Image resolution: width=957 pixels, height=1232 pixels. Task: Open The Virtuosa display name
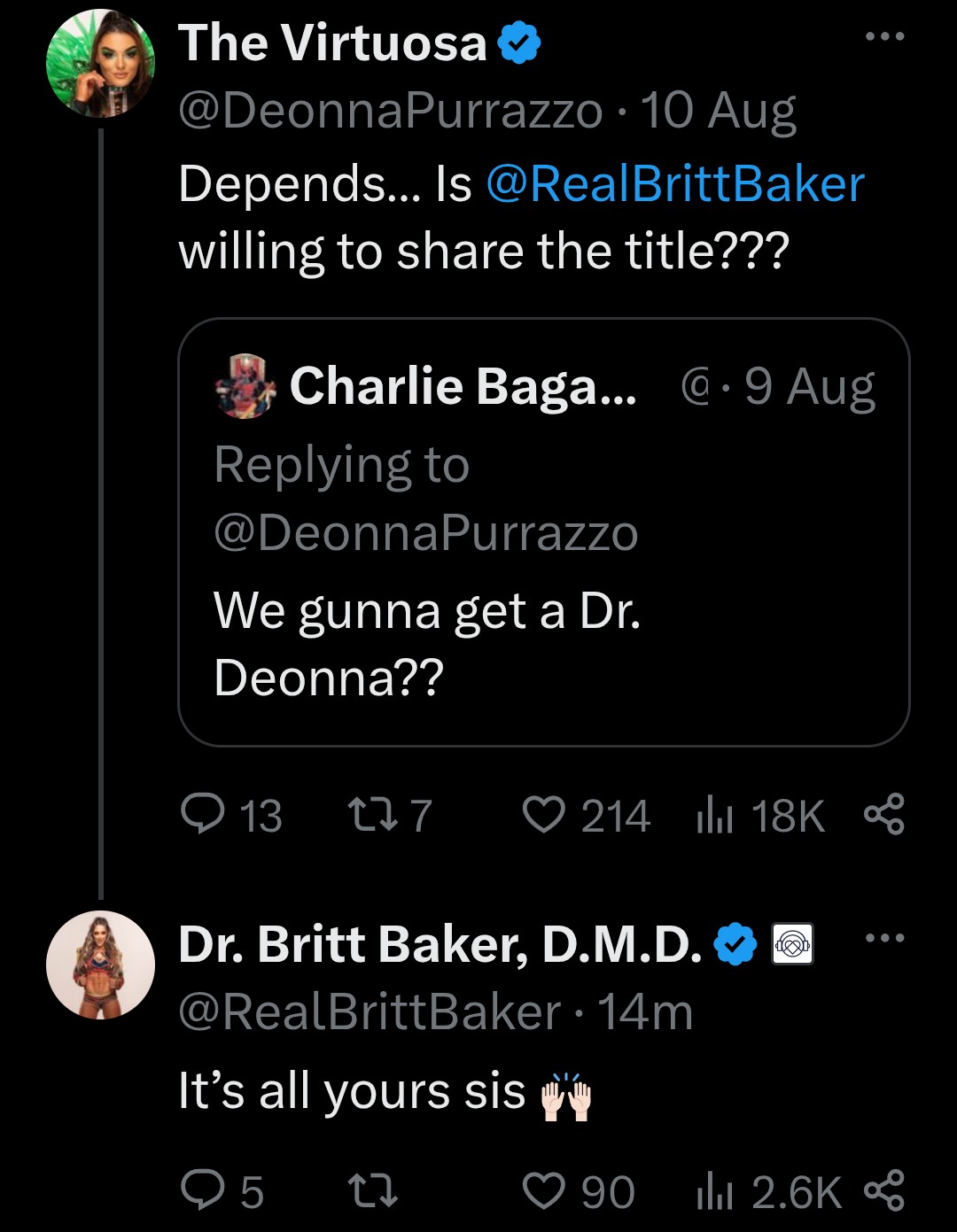click(332, 43)
